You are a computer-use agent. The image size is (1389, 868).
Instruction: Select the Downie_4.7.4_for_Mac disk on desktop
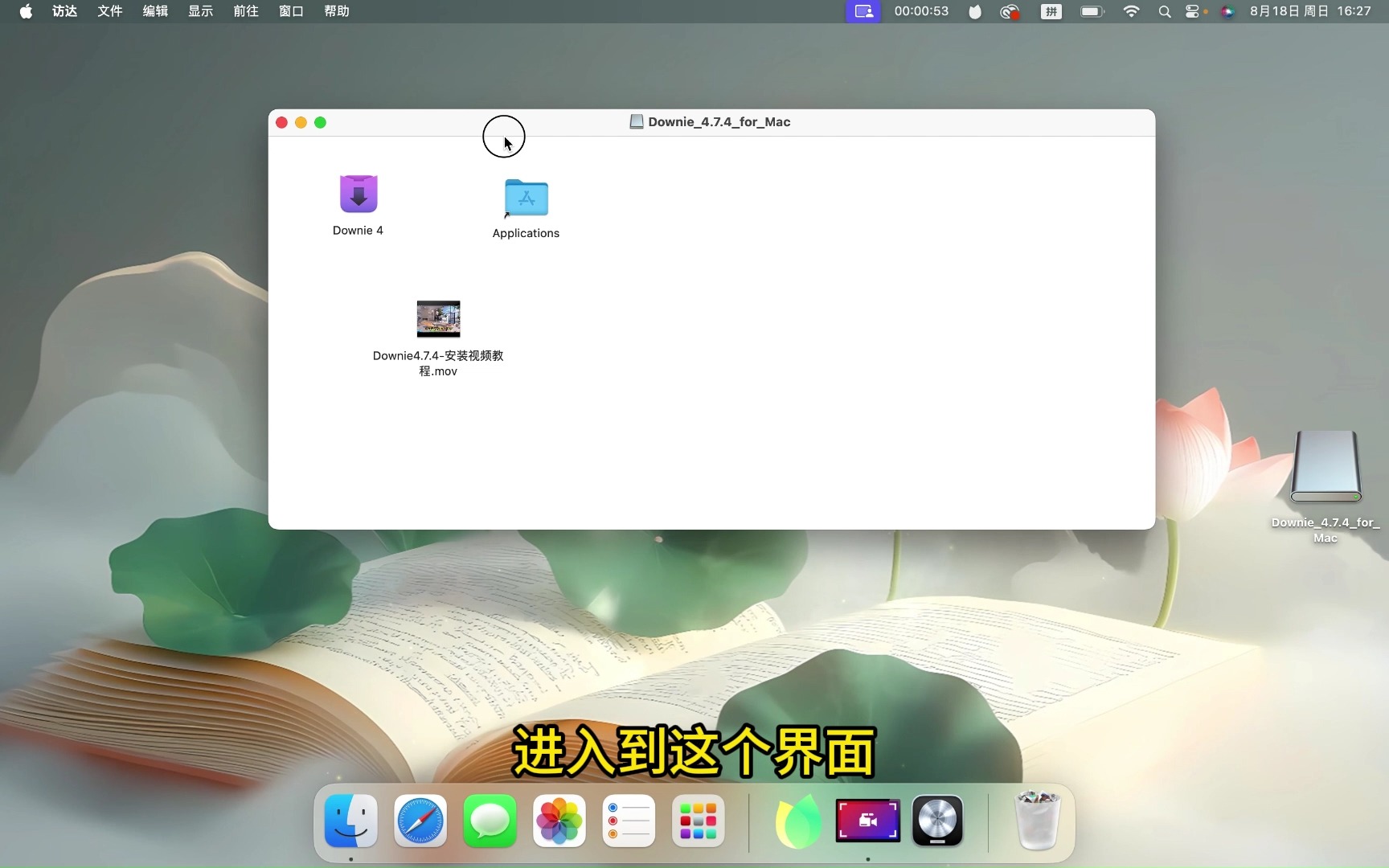[x=1325, y=467]
